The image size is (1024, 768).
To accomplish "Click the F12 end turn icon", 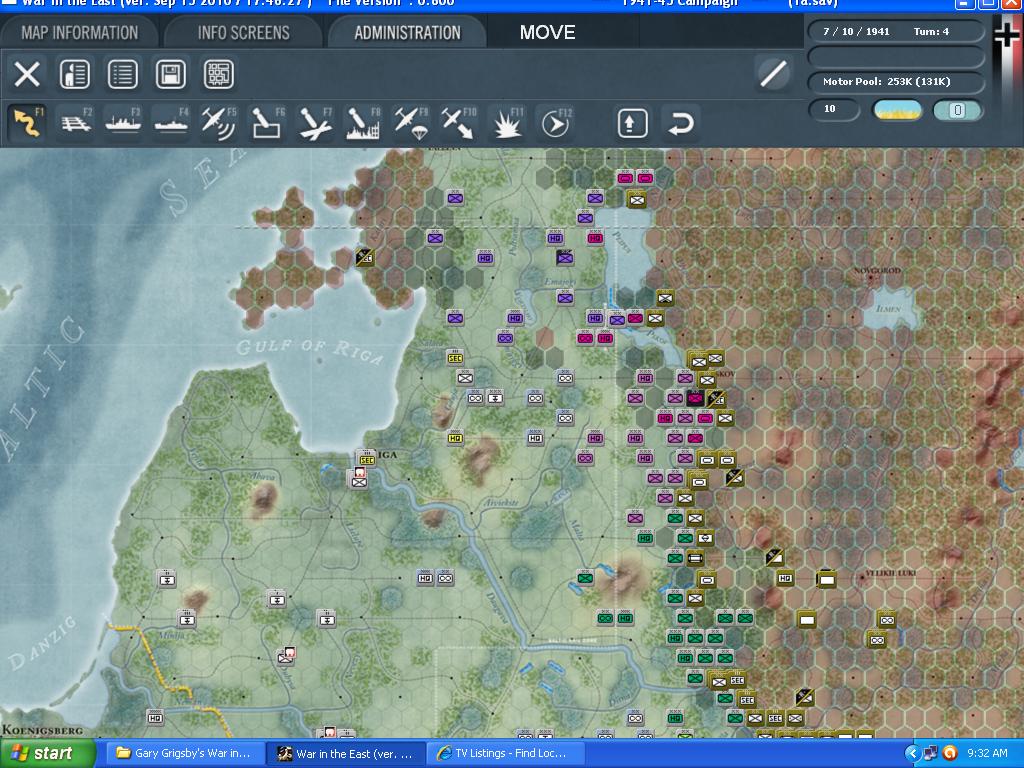I will point(556,123).
